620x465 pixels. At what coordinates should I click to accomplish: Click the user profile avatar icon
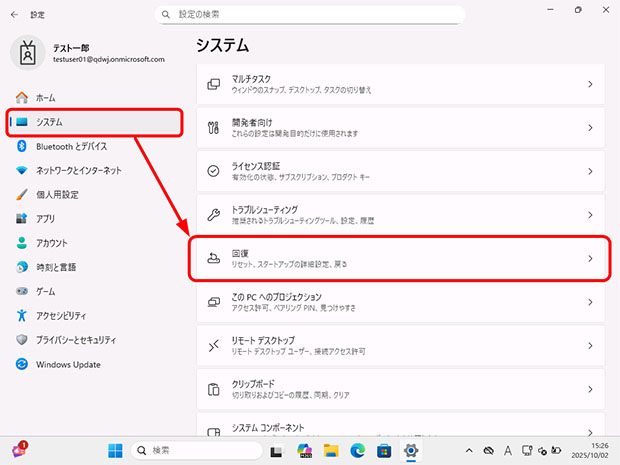coord(28,53)
